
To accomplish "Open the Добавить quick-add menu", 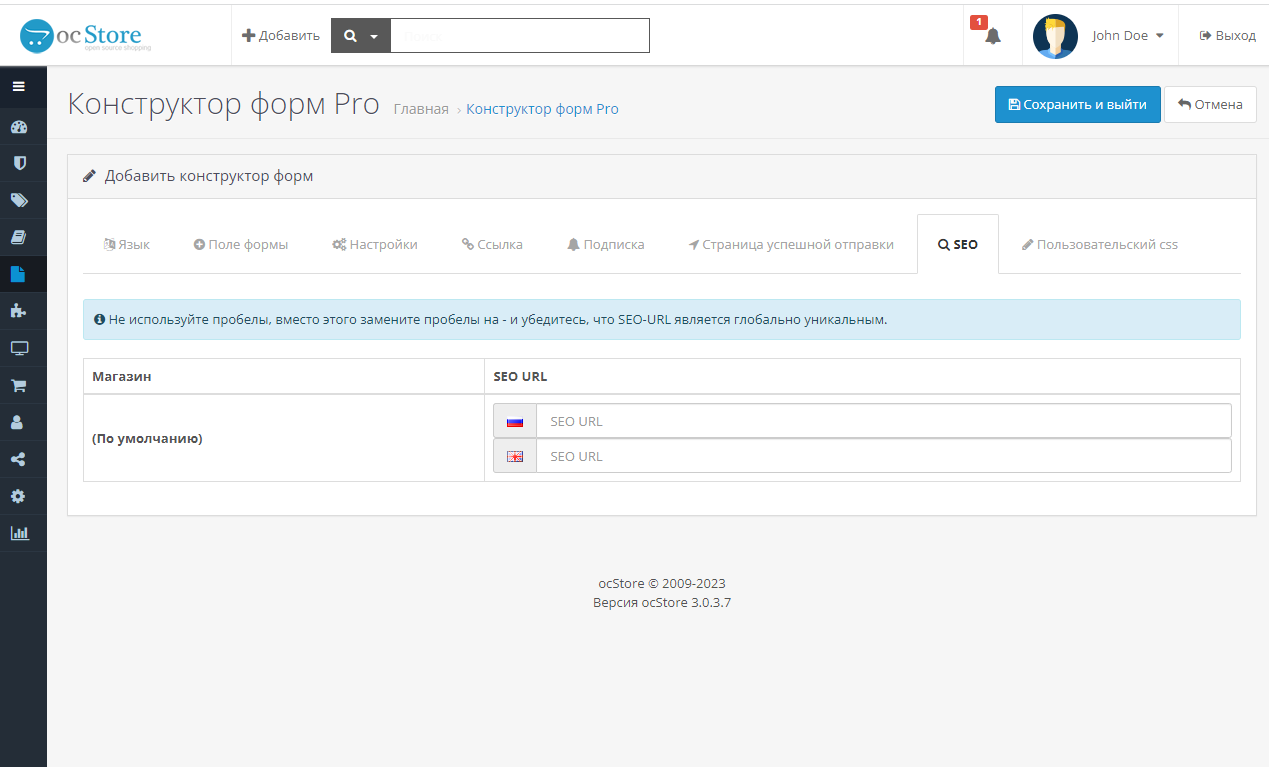I will coord(281,36).
